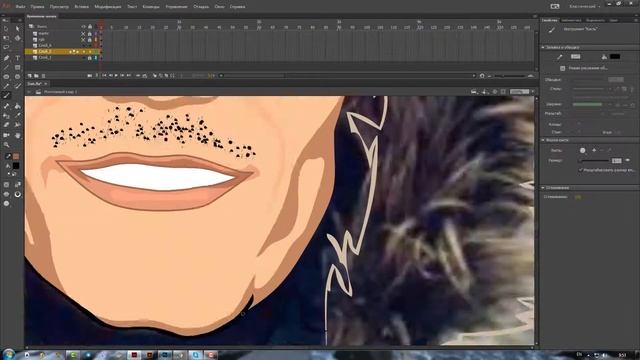This screenshot has height=360, width=640.
Task: Click the scene name in the stage breadcrumb
Action: (60, 92)
